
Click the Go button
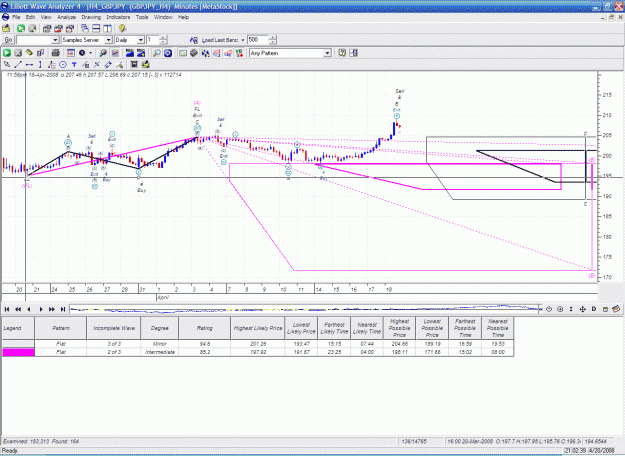coord(8,40)
